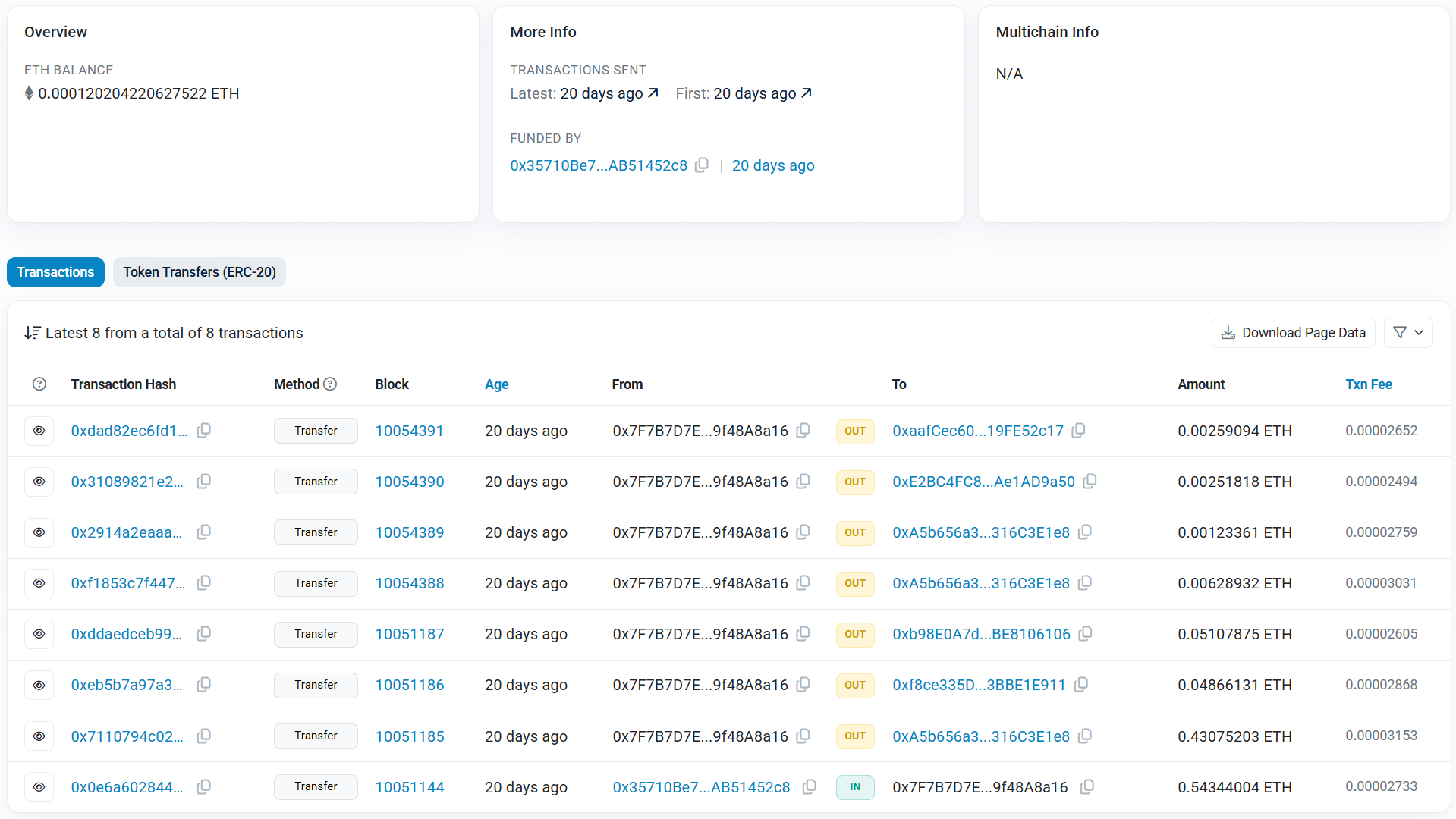Copy transaction hash 0xdad82ec6fd1
The width and height of the screenshot is (1456, 819).
point(204,431)
